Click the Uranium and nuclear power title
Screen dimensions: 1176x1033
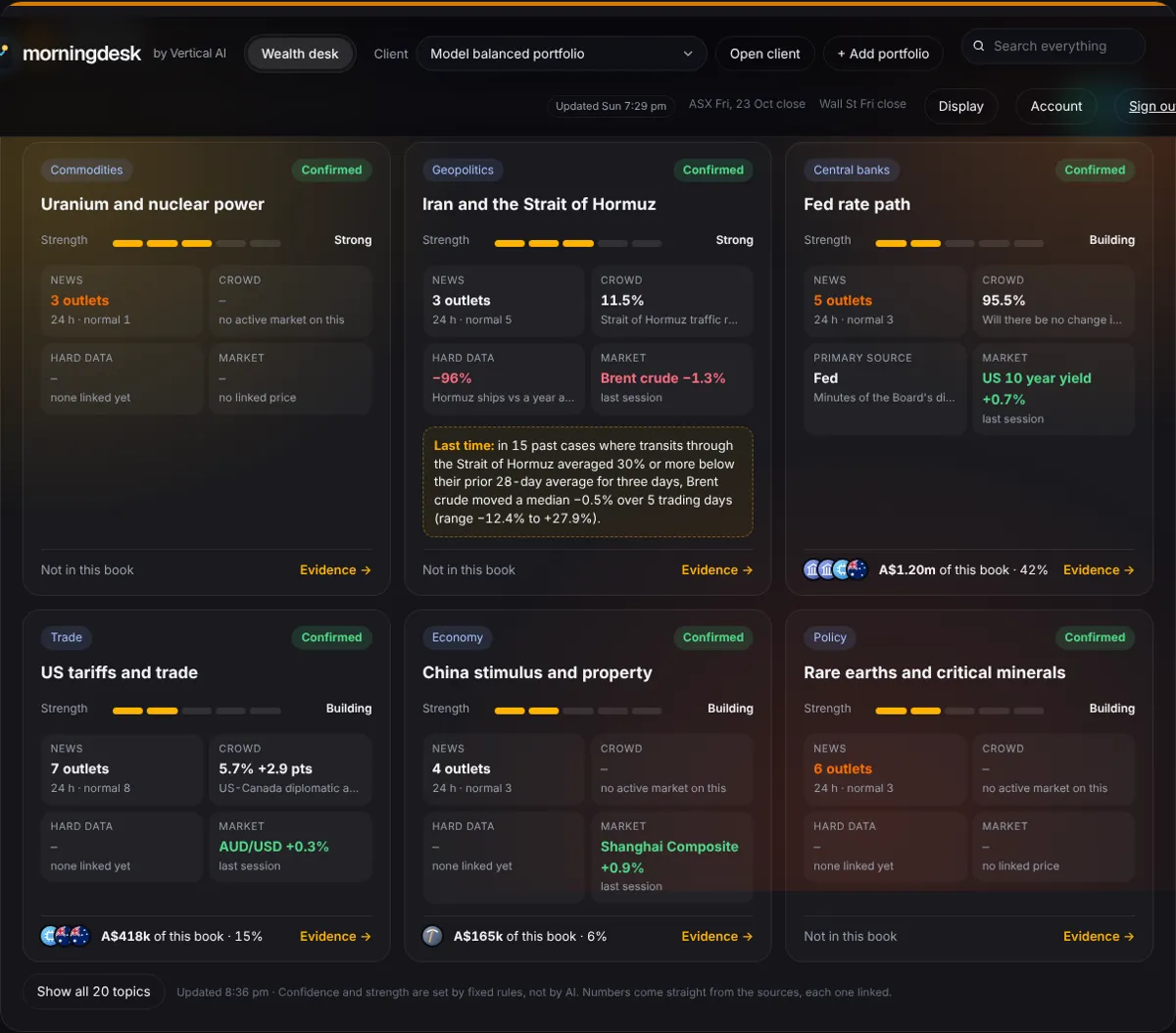pos(153,204)
